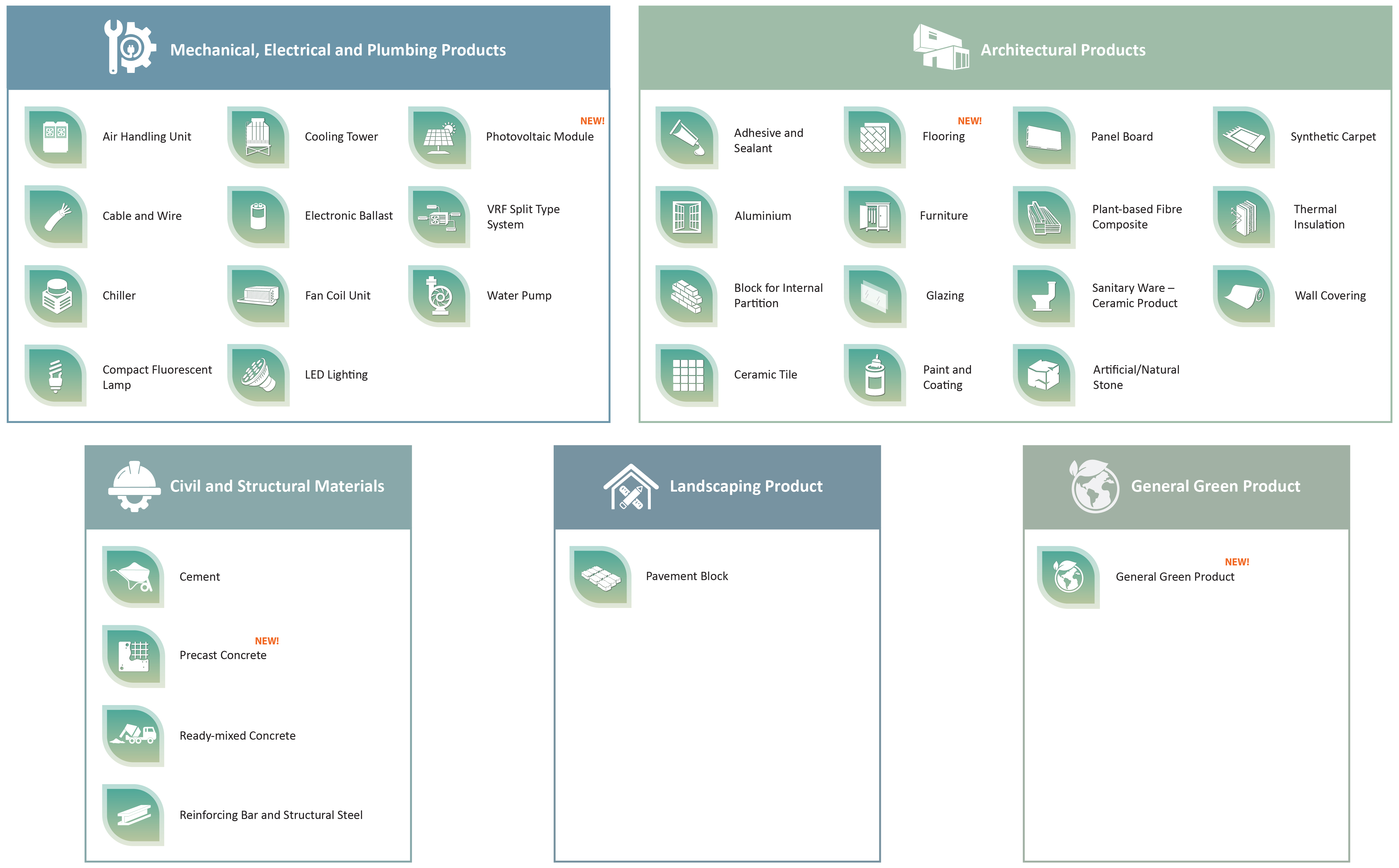Click the Water Pump icon
1399x868 pixels.
coord(439,296)
